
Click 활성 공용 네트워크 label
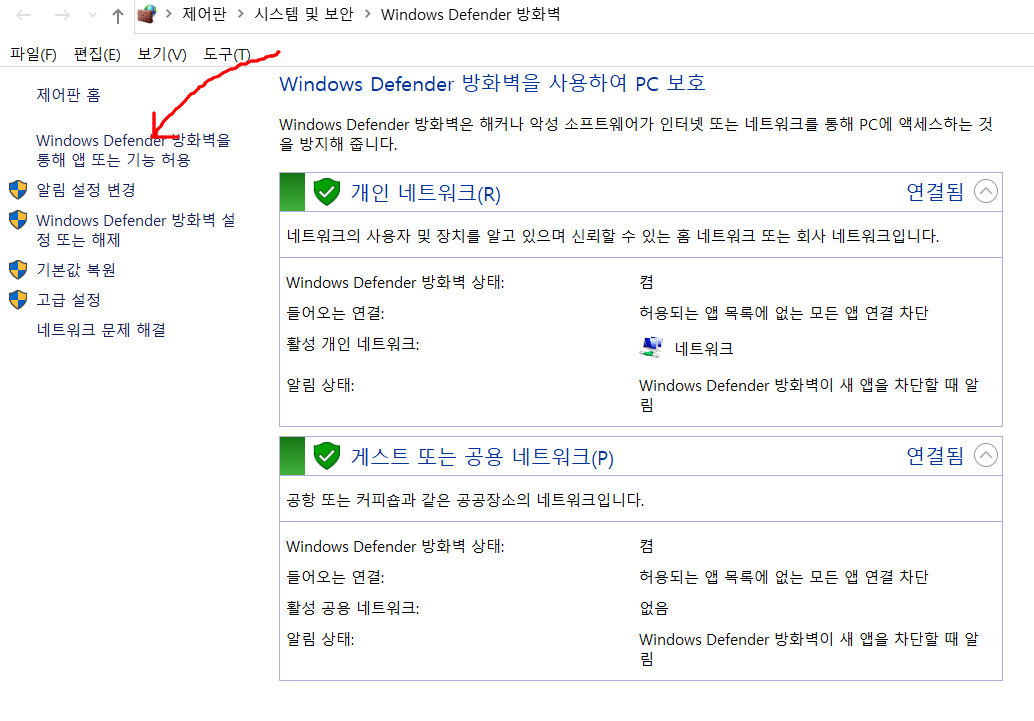353,608
